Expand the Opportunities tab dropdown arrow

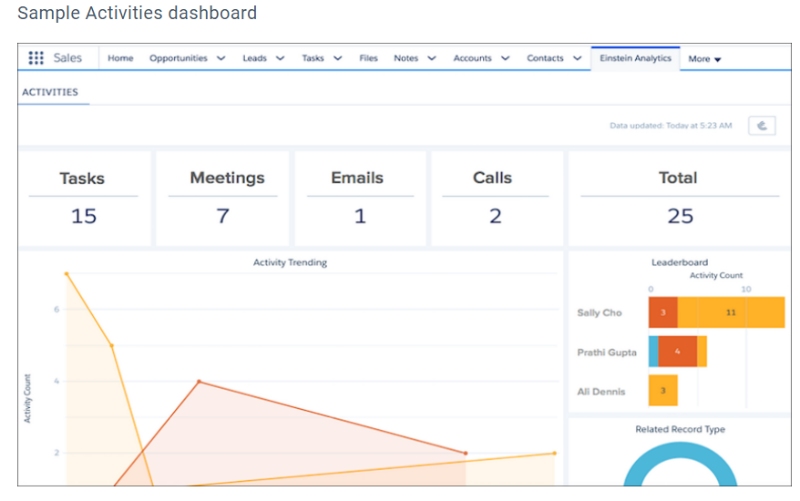(x=220, y=59)
